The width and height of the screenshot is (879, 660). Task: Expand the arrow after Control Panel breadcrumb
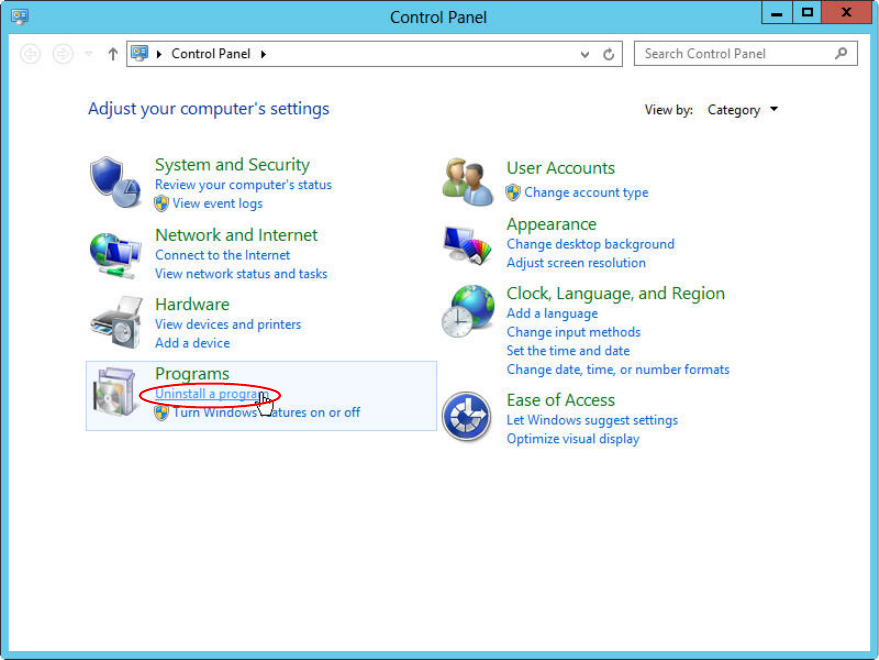(263, 54)
